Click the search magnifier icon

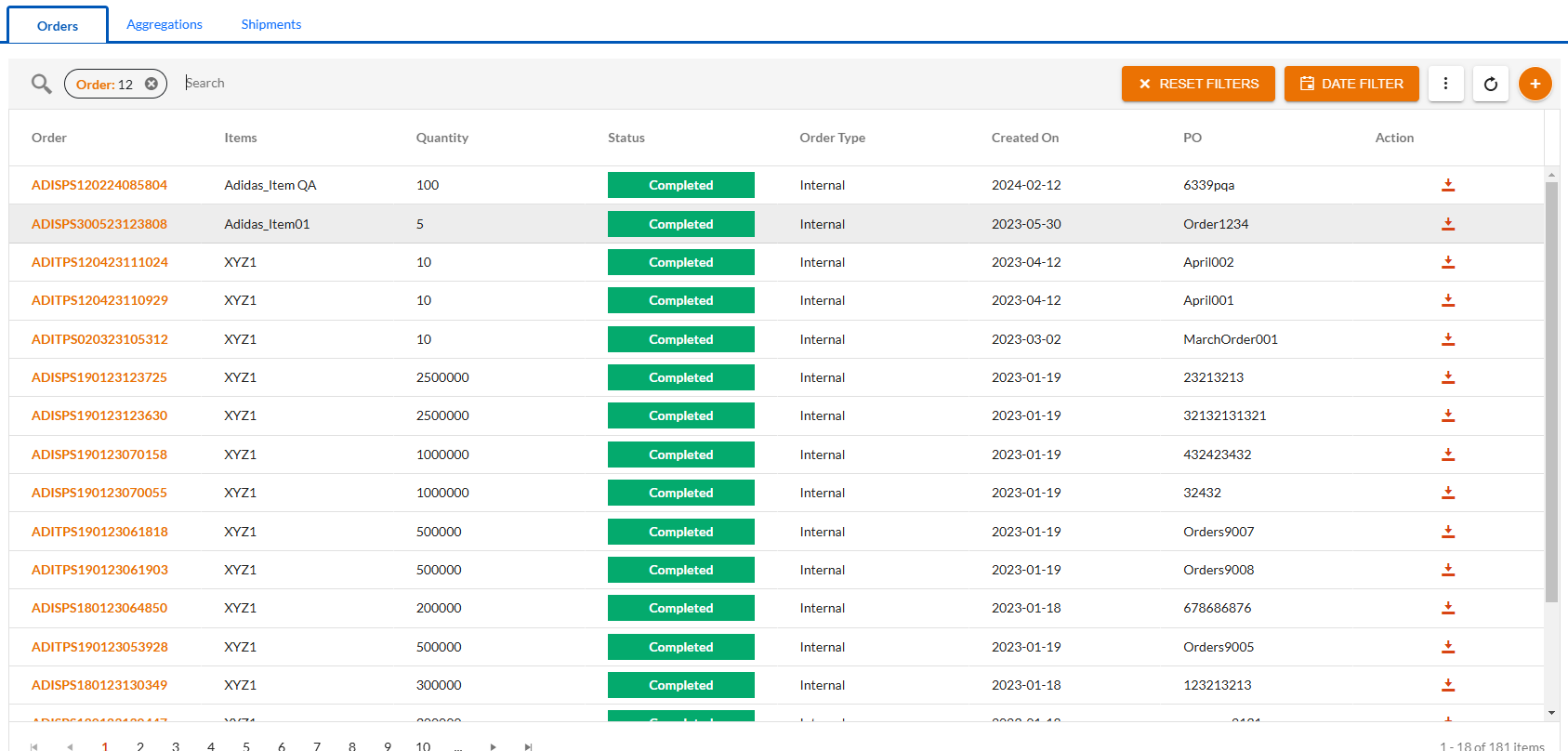(x=41, y=84)
